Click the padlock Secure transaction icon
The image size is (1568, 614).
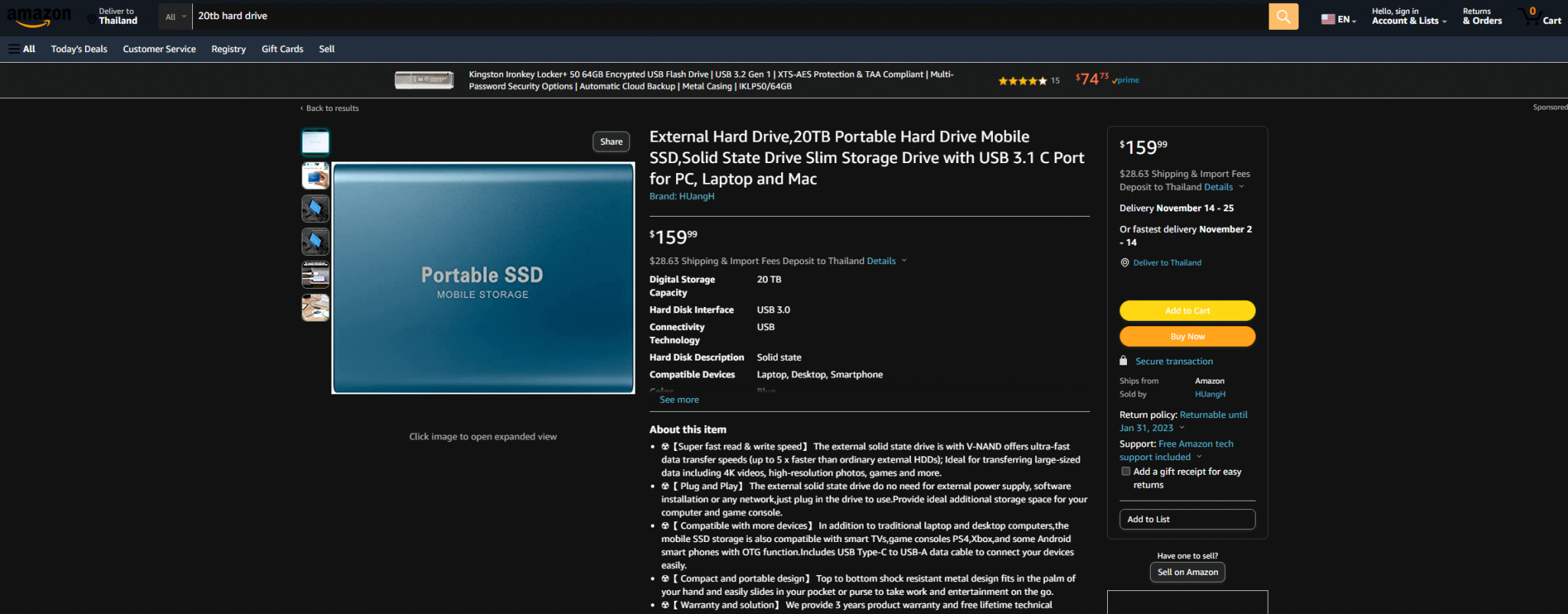pos(1123,361)
